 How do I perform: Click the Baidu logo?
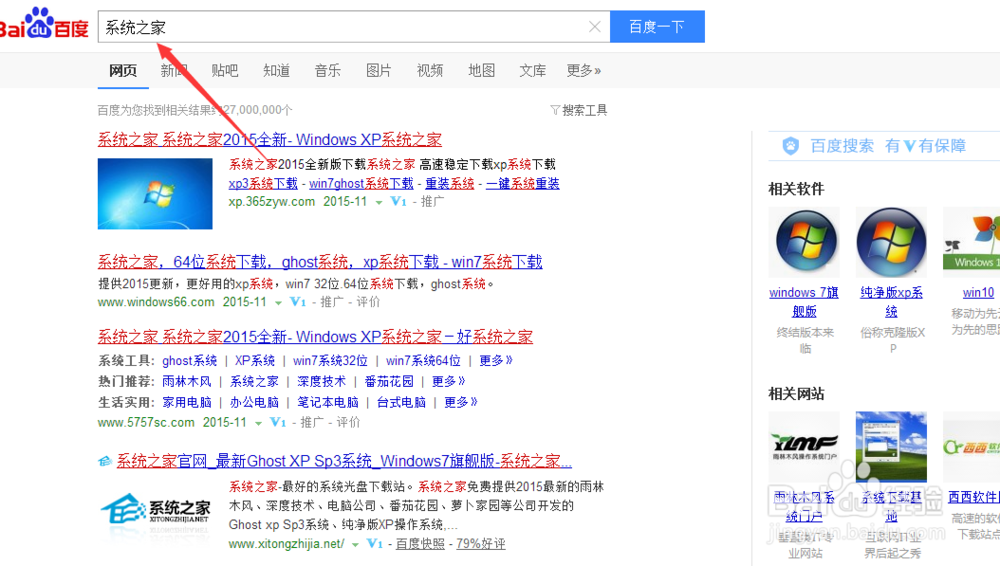(43, 24)
